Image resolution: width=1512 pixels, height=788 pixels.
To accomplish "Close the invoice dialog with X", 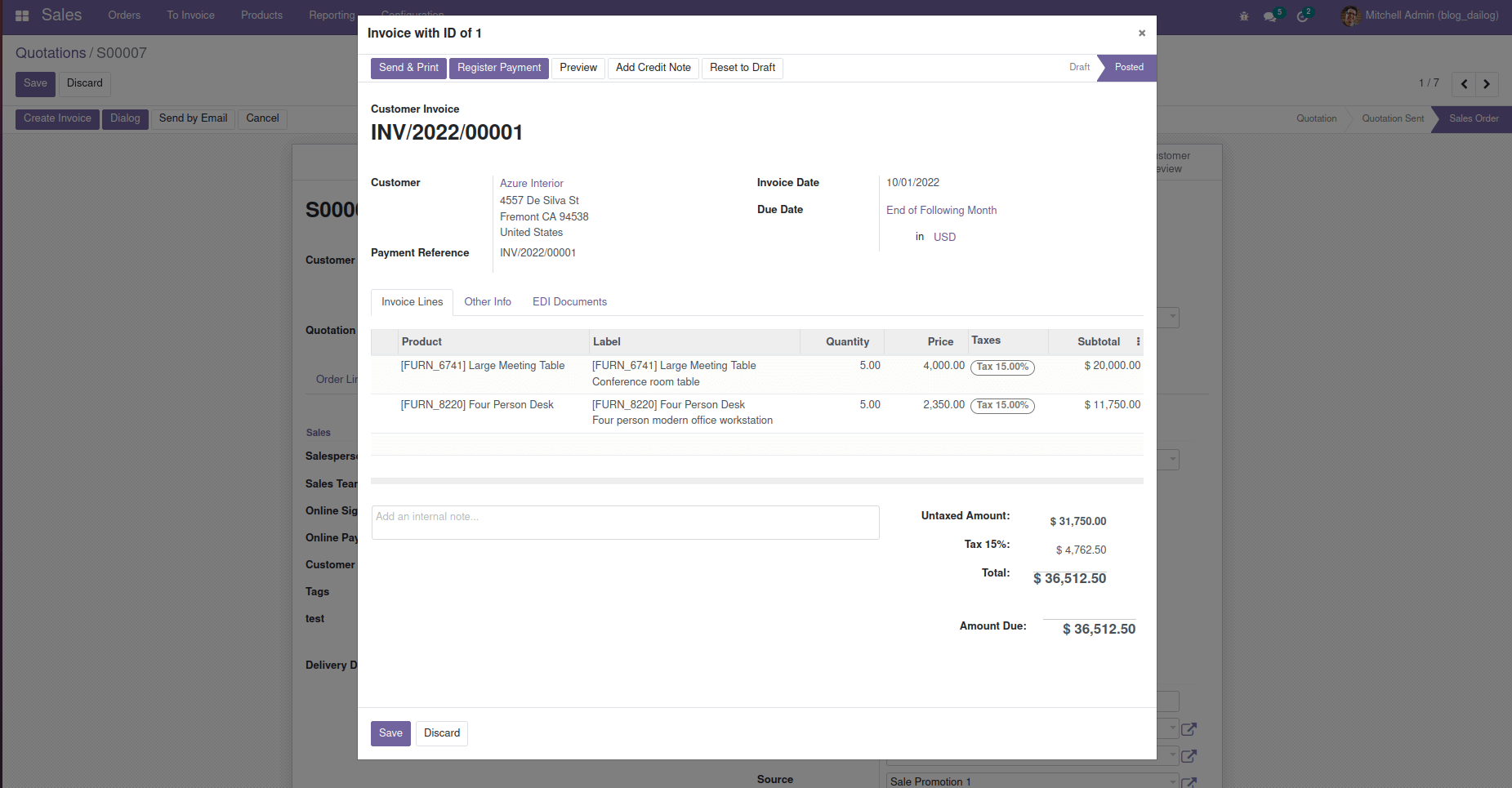I will point(1142,33).
